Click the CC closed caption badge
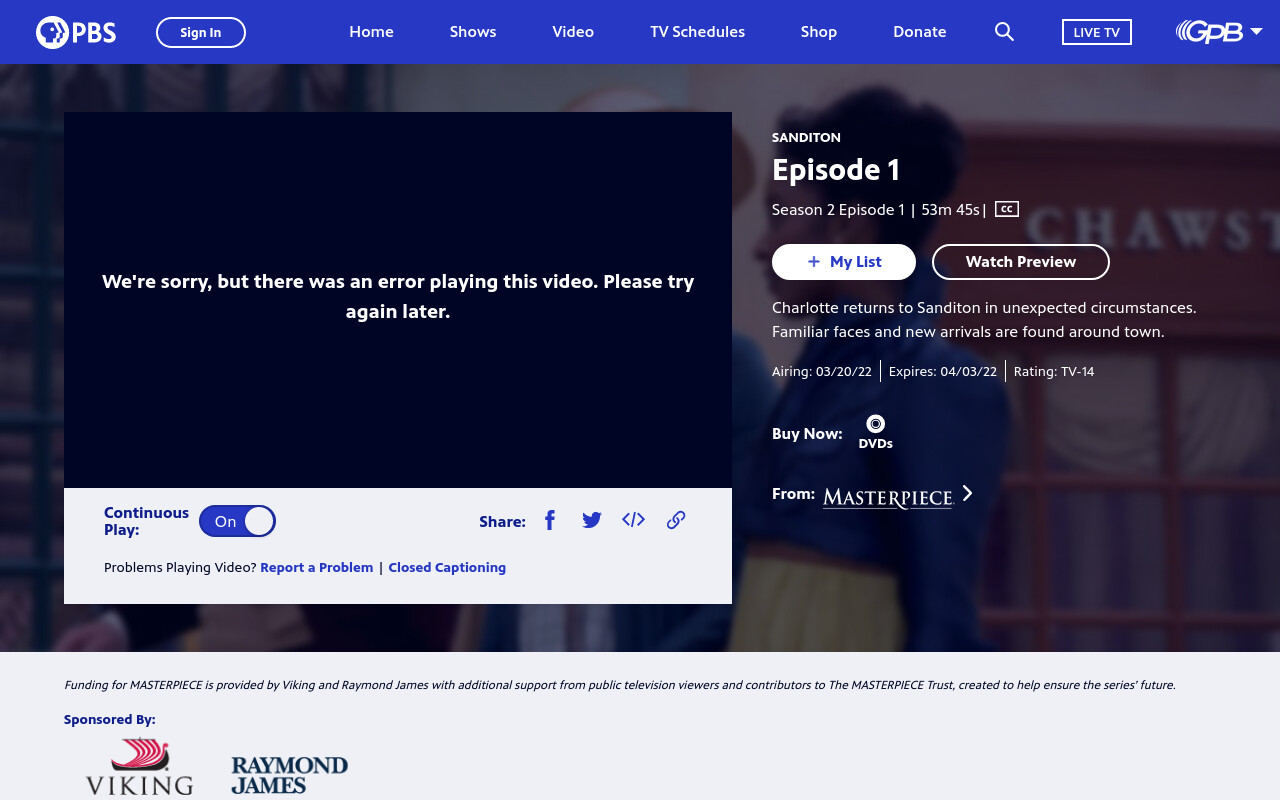 1007,209
